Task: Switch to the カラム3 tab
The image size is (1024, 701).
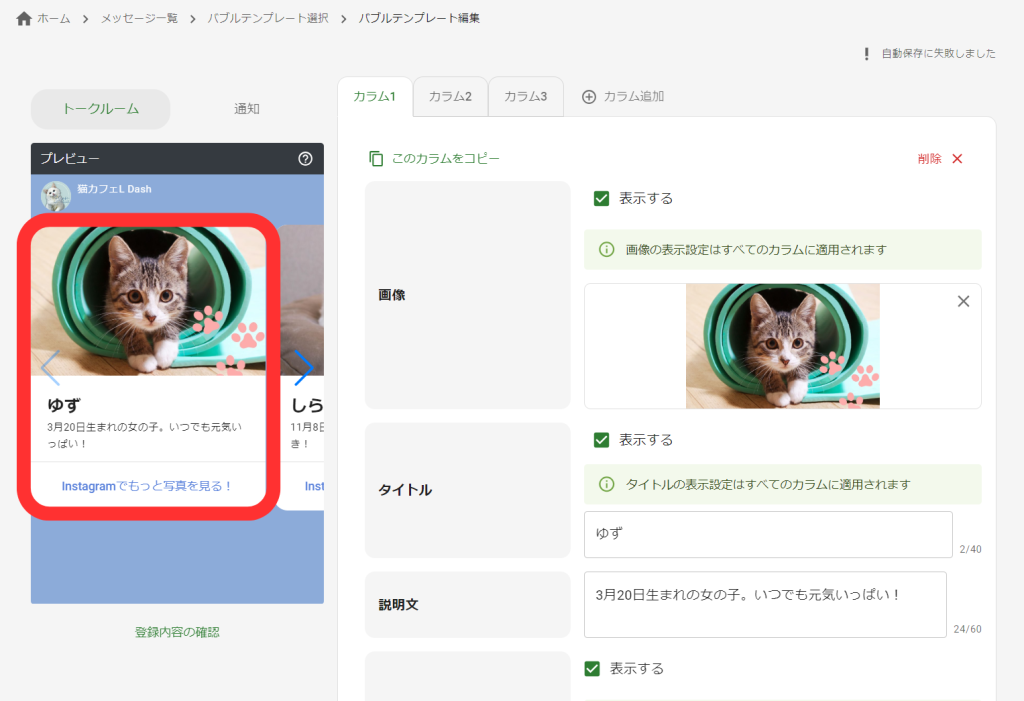Action: [x=525, y=96]
